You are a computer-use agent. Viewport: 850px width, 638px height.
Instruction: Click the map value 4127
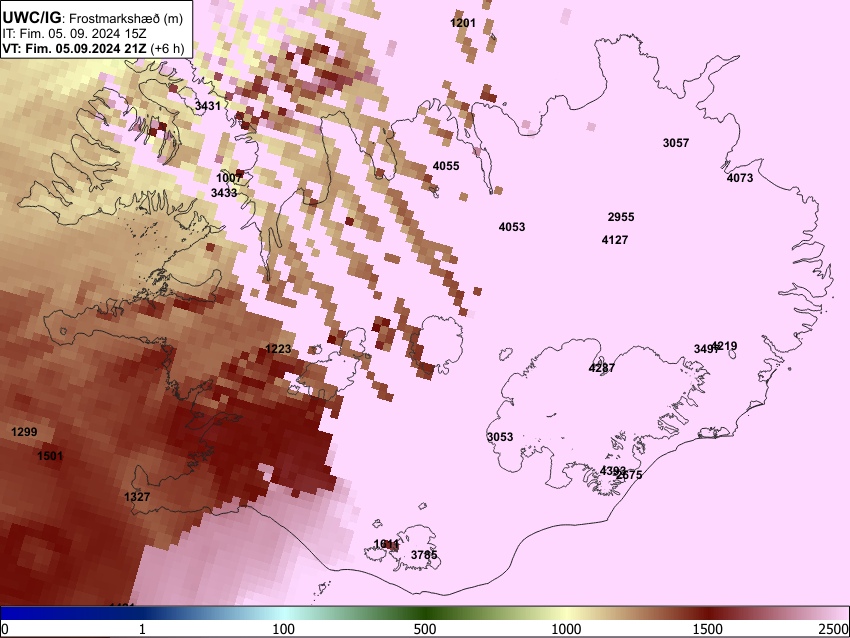(615, 240)
